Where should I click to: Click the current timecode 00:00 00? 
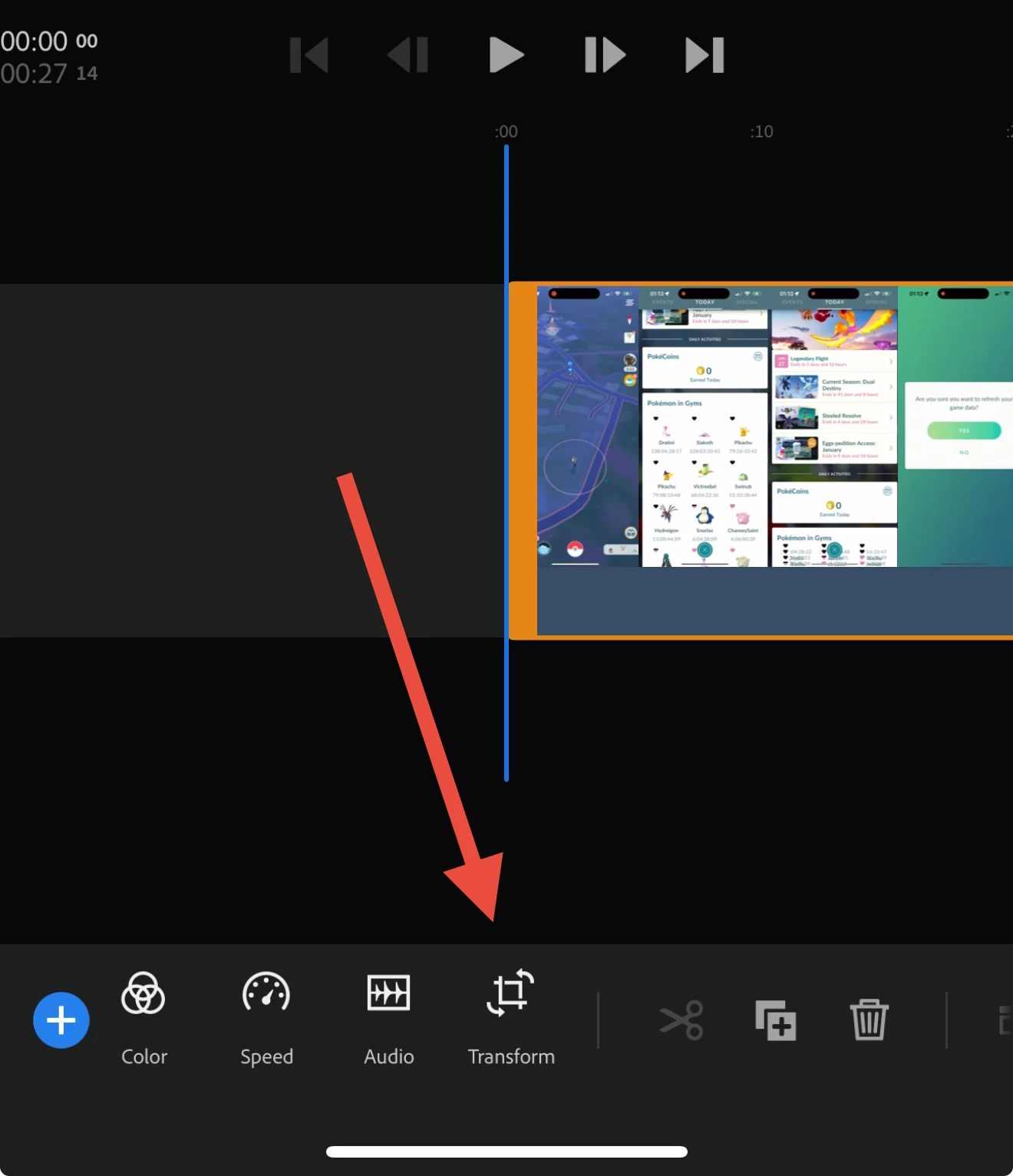click(49, 41)
